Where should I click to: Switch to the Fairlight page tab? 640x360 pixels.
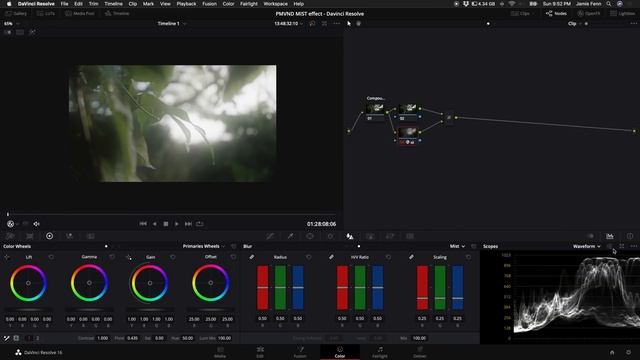point(380,352)
